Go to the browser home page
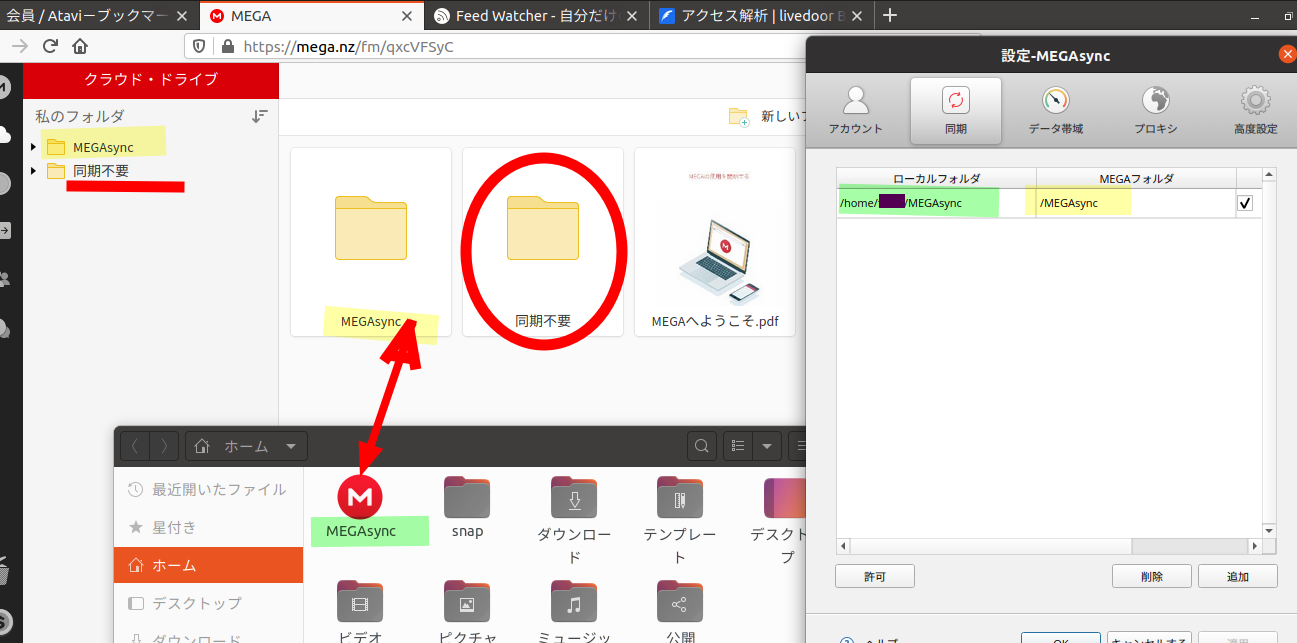 (80, 46)
